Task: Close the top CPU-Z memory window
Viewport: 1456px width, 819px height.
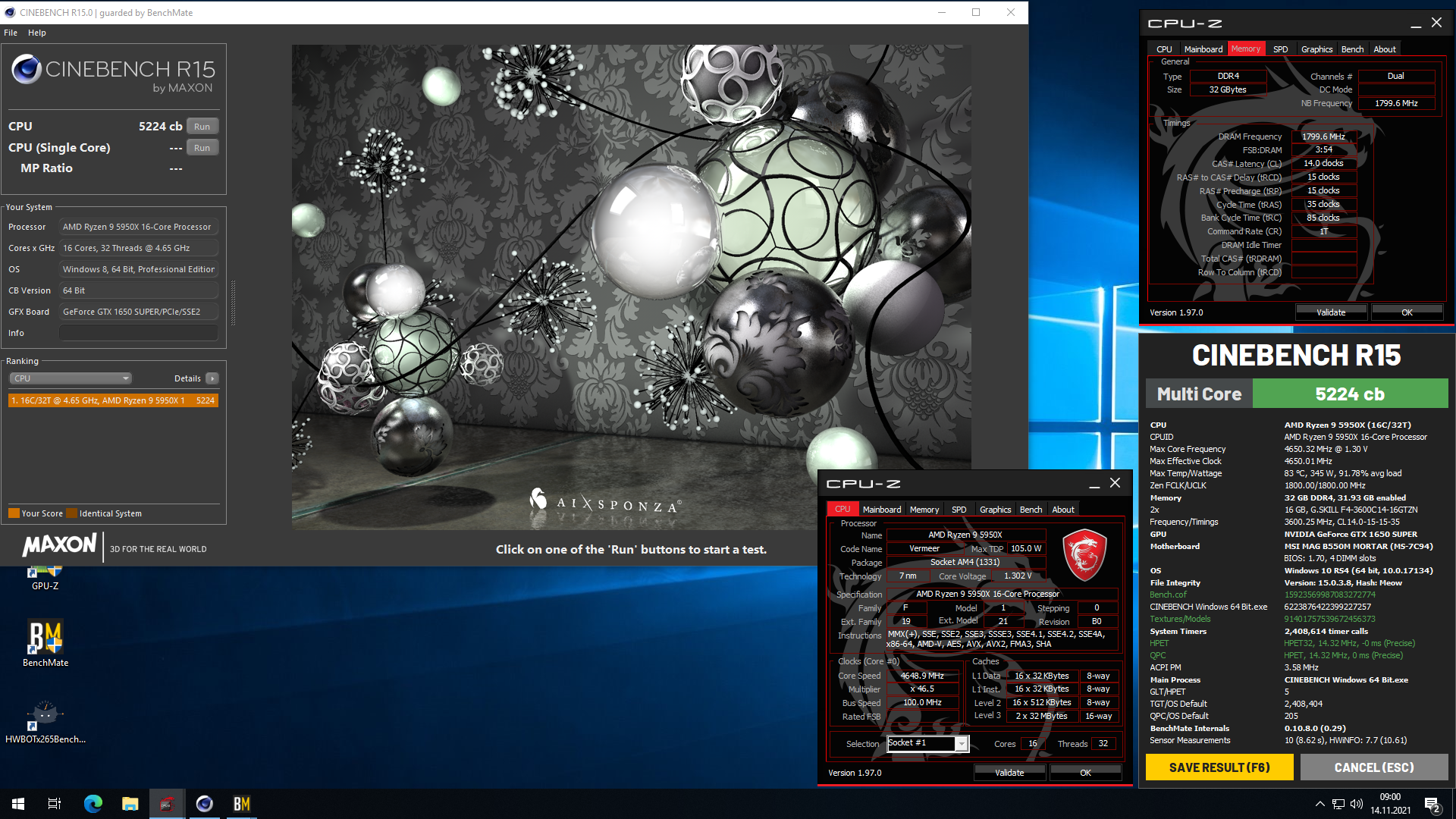Action: point(1436,23)
